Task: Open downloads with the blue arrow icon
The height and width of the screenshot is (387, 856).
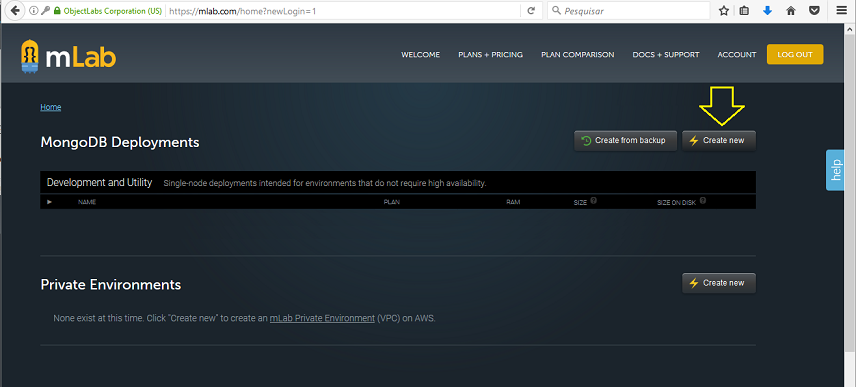Action: coord(768,10)
